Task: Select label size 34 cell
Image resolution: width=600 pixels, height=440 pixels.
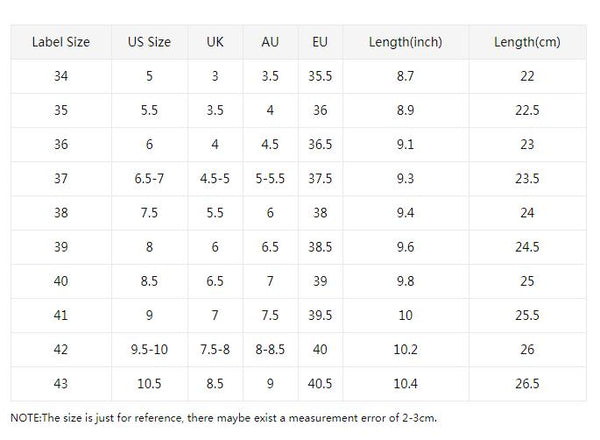Action: (61, 76)
